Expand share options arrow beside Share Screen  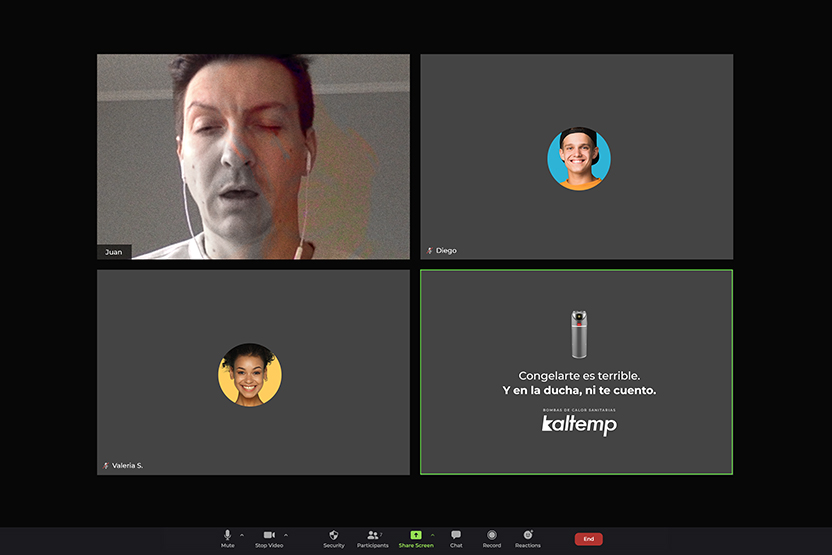(432, 535)
